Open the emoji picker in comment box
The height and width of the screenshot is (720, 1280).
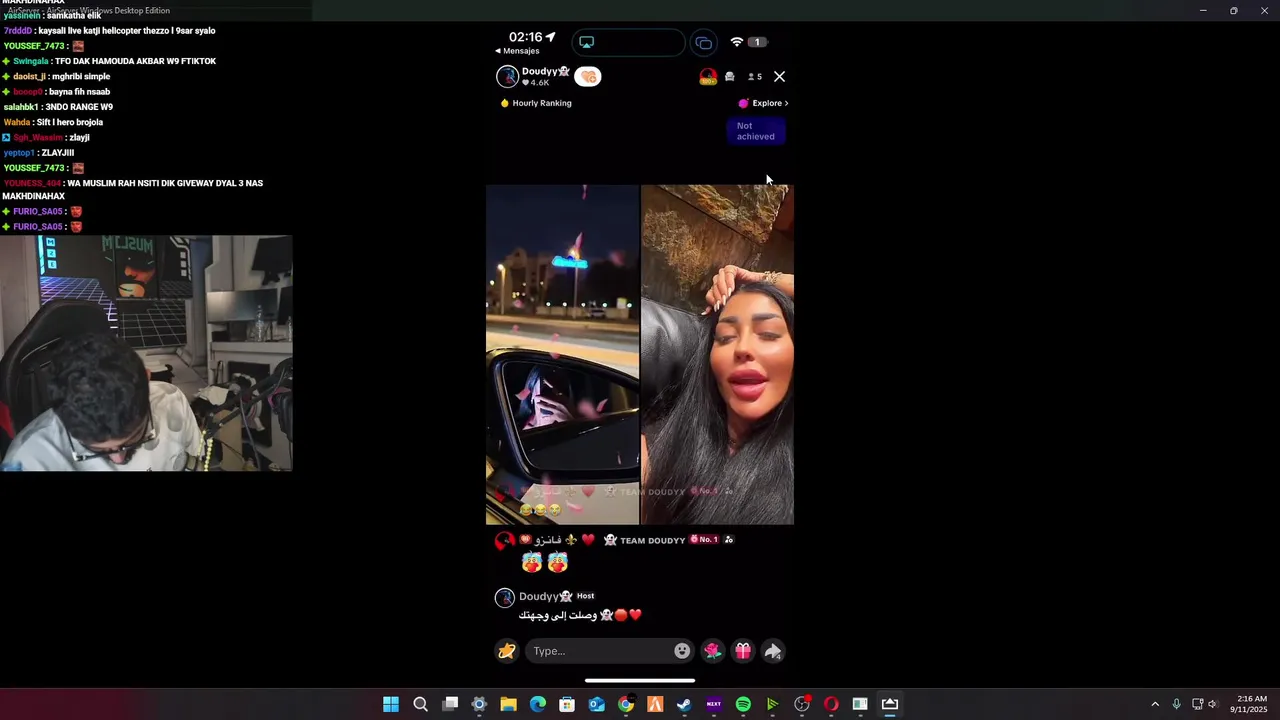[682, 651]
